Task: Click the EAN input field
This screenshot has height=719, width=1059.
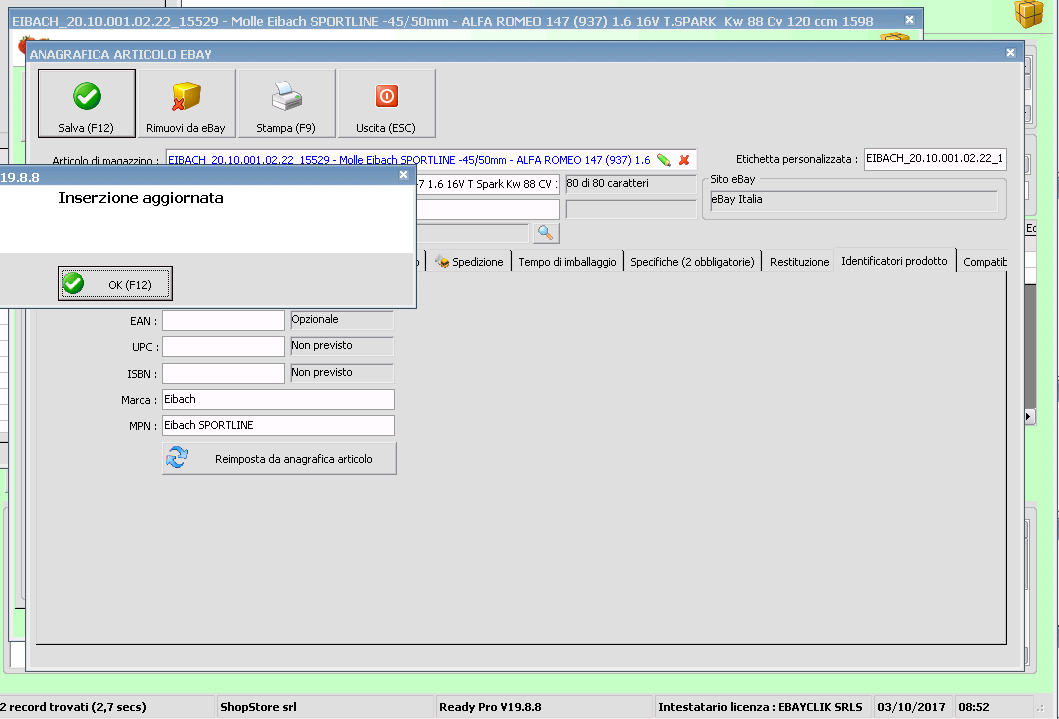Action: tap(224, 321)
